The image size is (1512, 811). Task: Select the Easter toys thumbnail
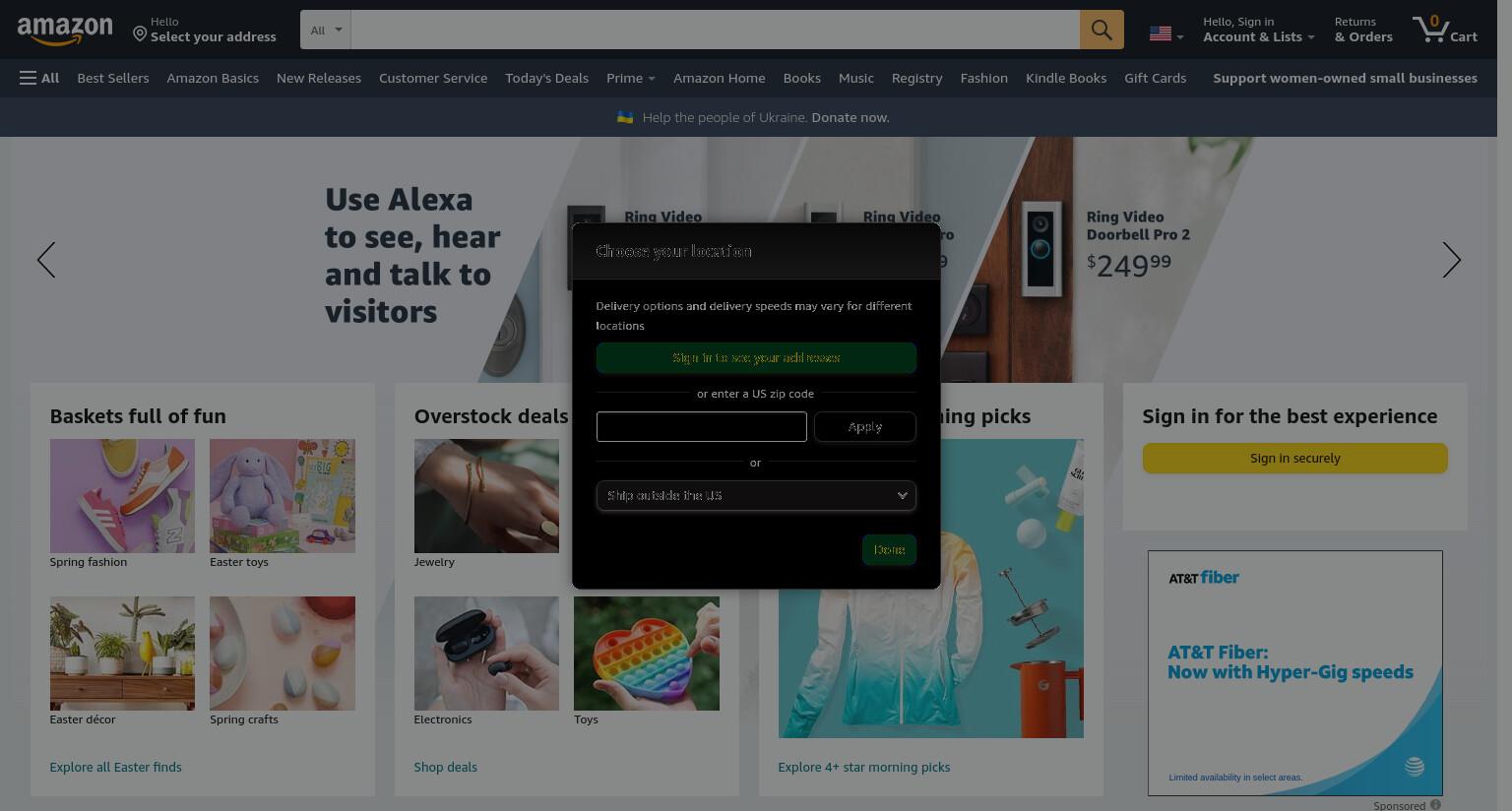[283, 496]
